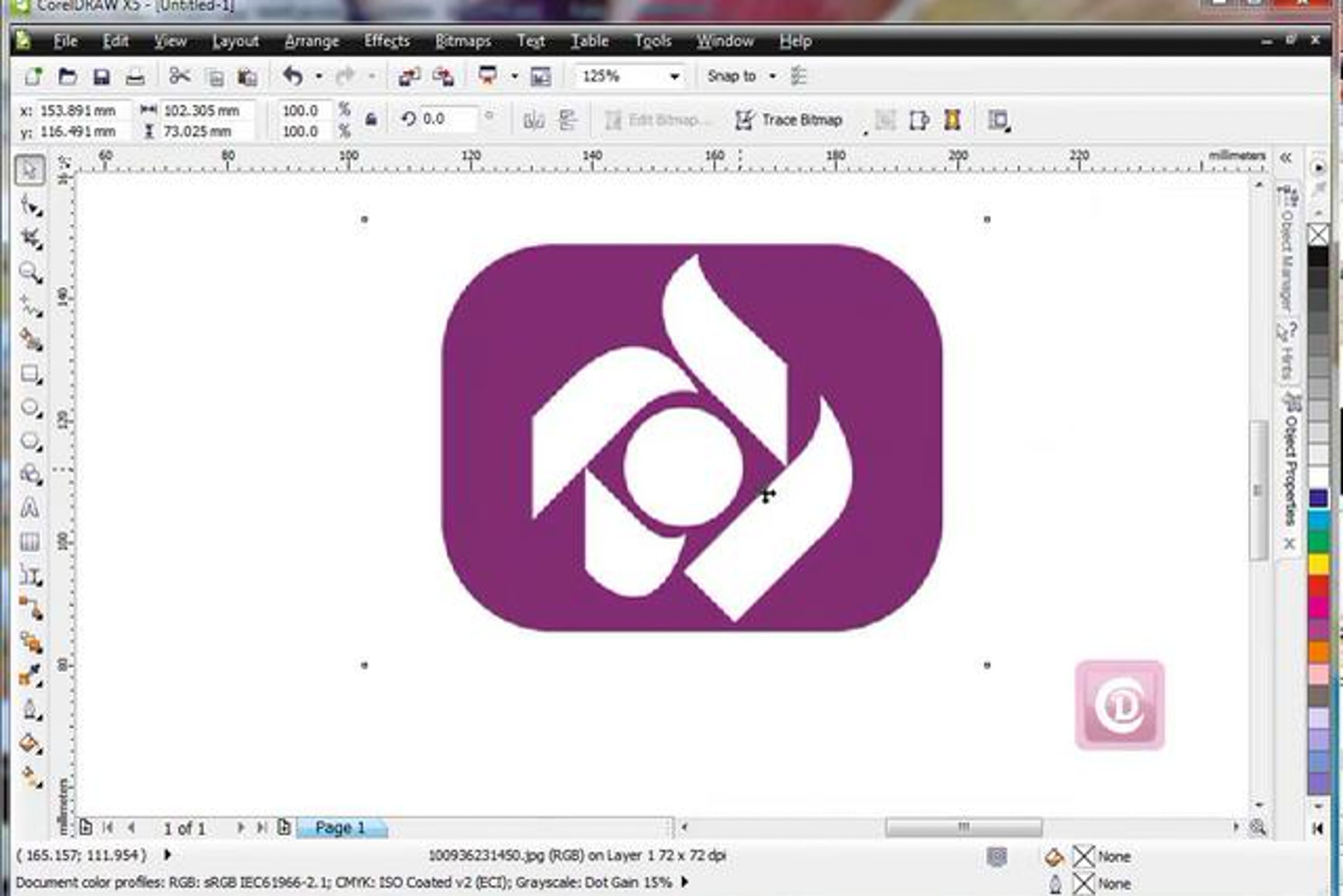Open the zoom navigator icon

tap(1258, 827)
